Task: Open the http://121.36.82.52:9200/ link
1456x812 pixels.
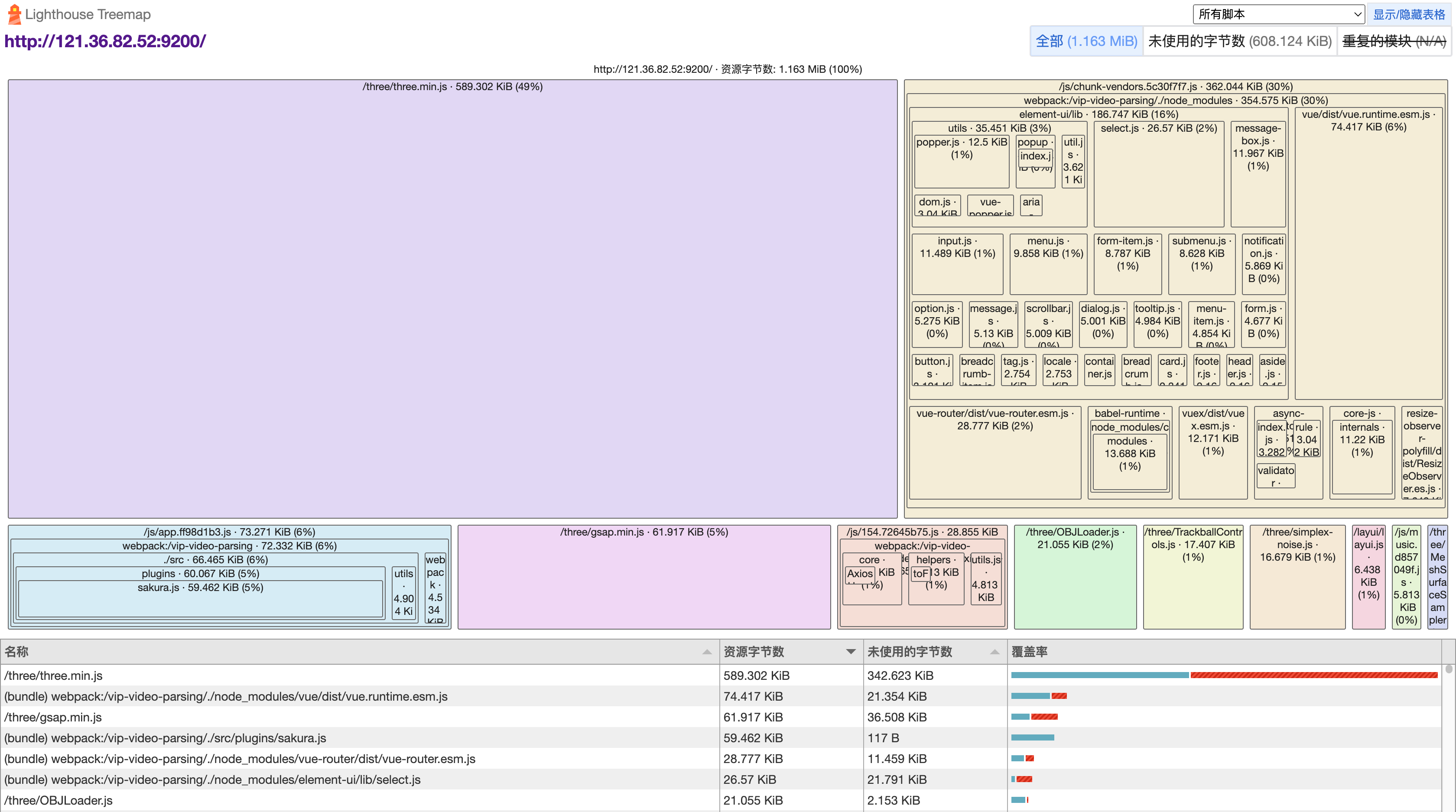Action: [x=105, y=41]
